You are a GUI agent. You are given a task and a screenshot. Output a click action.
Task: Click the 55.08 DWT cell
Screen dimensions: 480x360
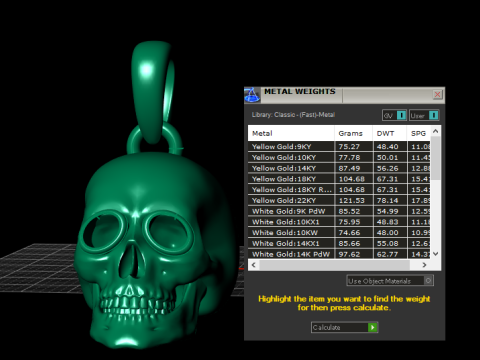coord(390,243)
